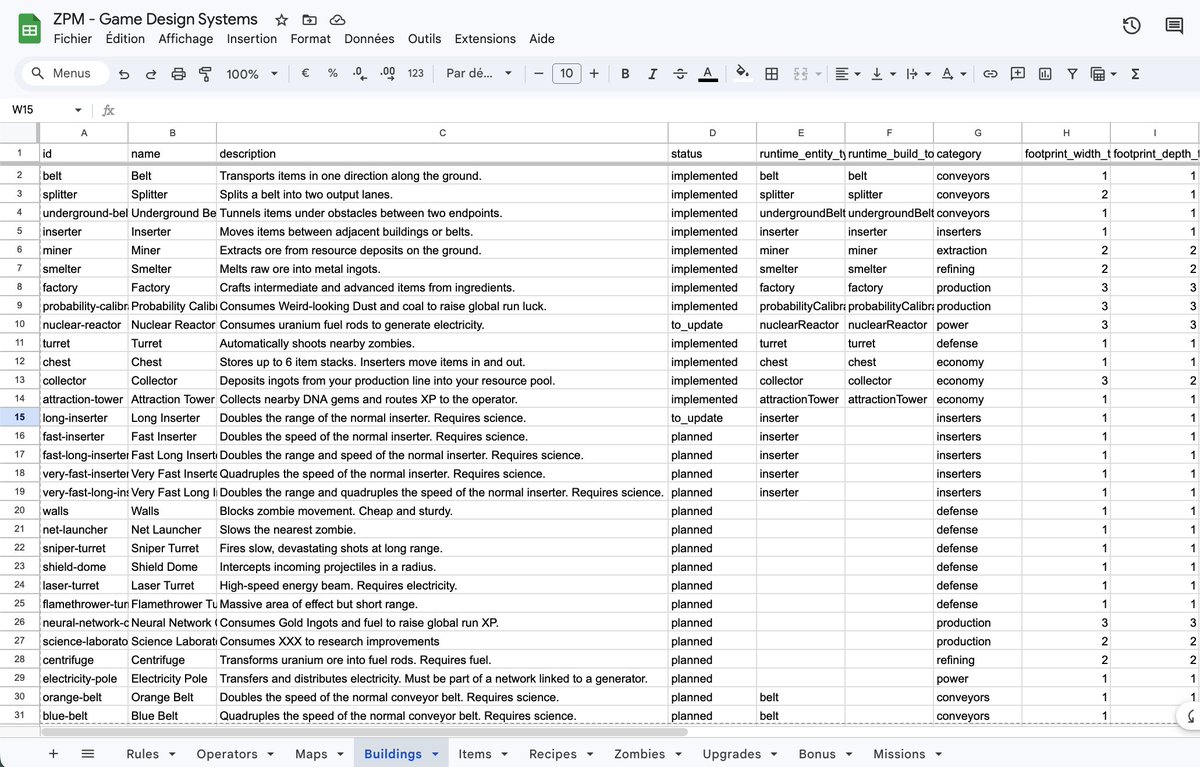Open the Google Sheets home icon
Viewport: 1200px width, 767px height.
(30, 29)
